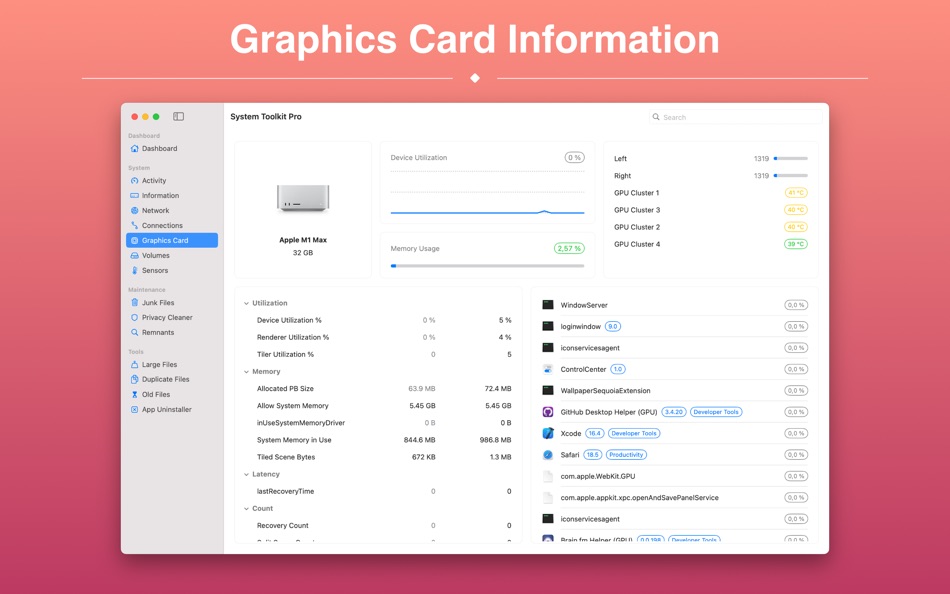Click the Old Files hourglass icon
Viewport: 950px width, 594px height.
(x=135, y=395)
